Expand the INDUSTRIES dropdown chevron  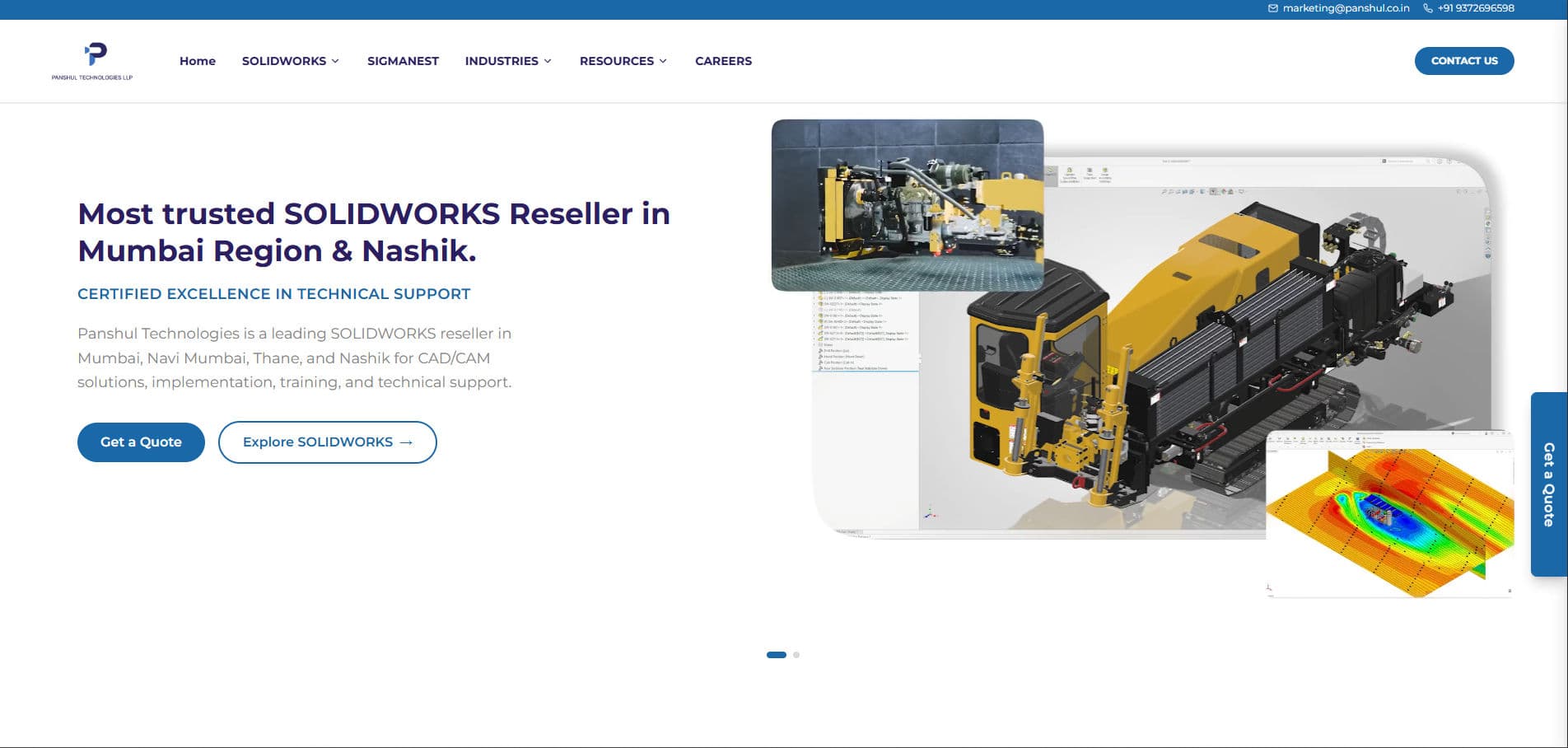(548, 61)
